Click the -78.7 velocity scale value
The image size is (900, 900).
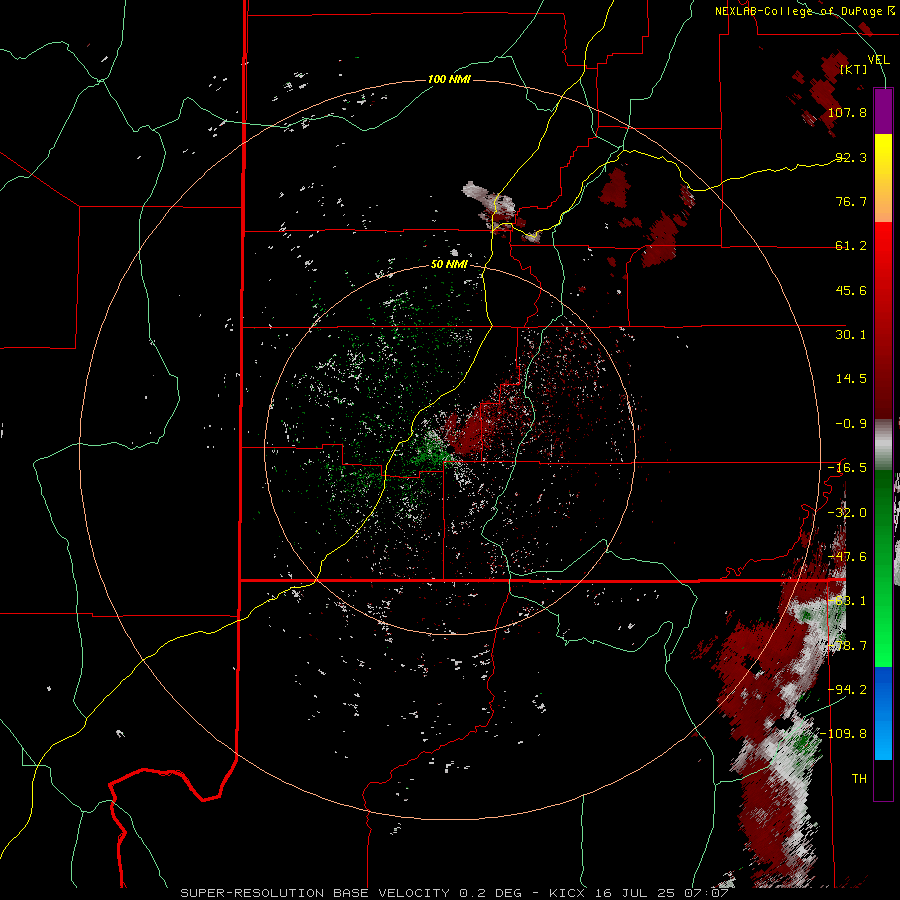(847, 646)
